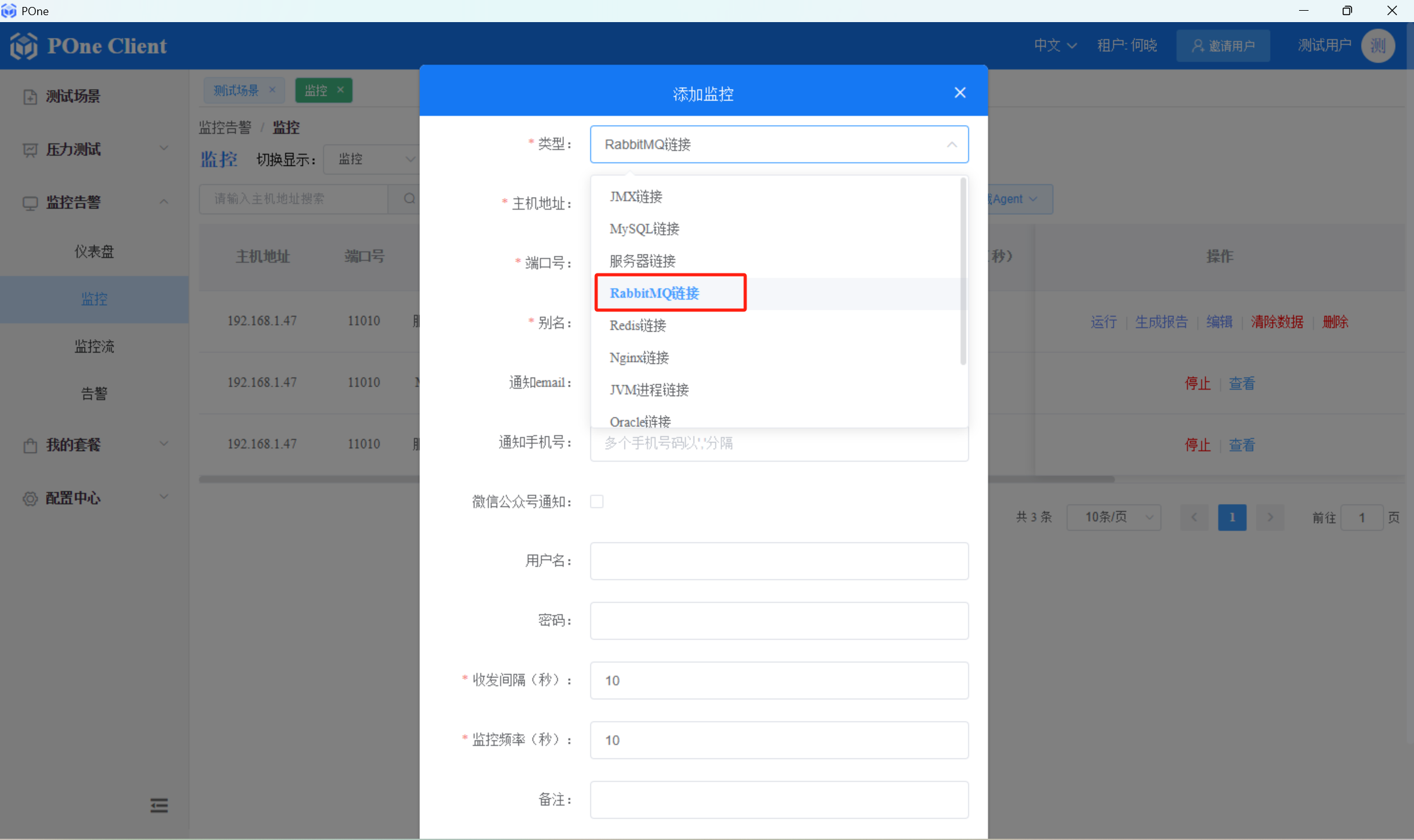Click the 压力测试 sidebar icon
Viewport: 1414px width, 840px height.
[30, 150]
